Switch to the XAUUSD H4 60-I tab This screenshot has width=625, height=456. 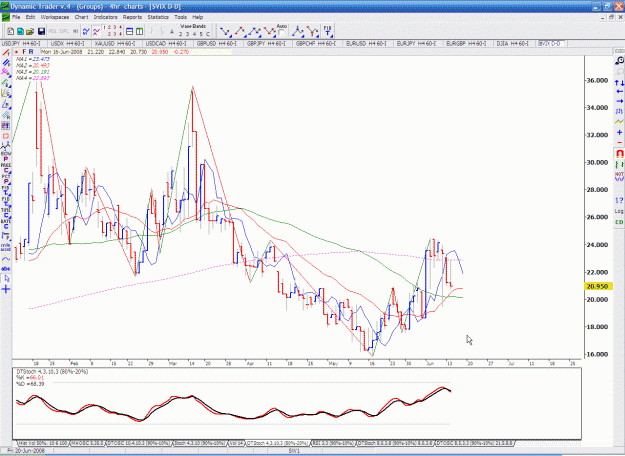[x=115, y=43]
